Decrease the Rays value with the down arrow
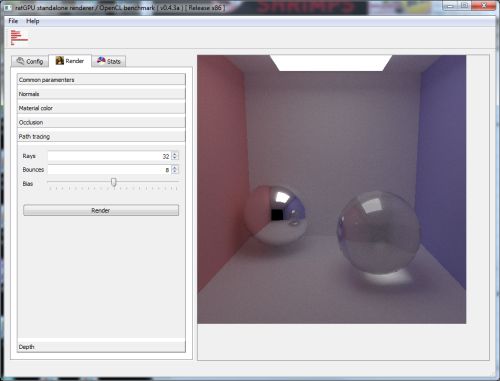This screenshot has width=500, height=381. [x=175, y=158]
